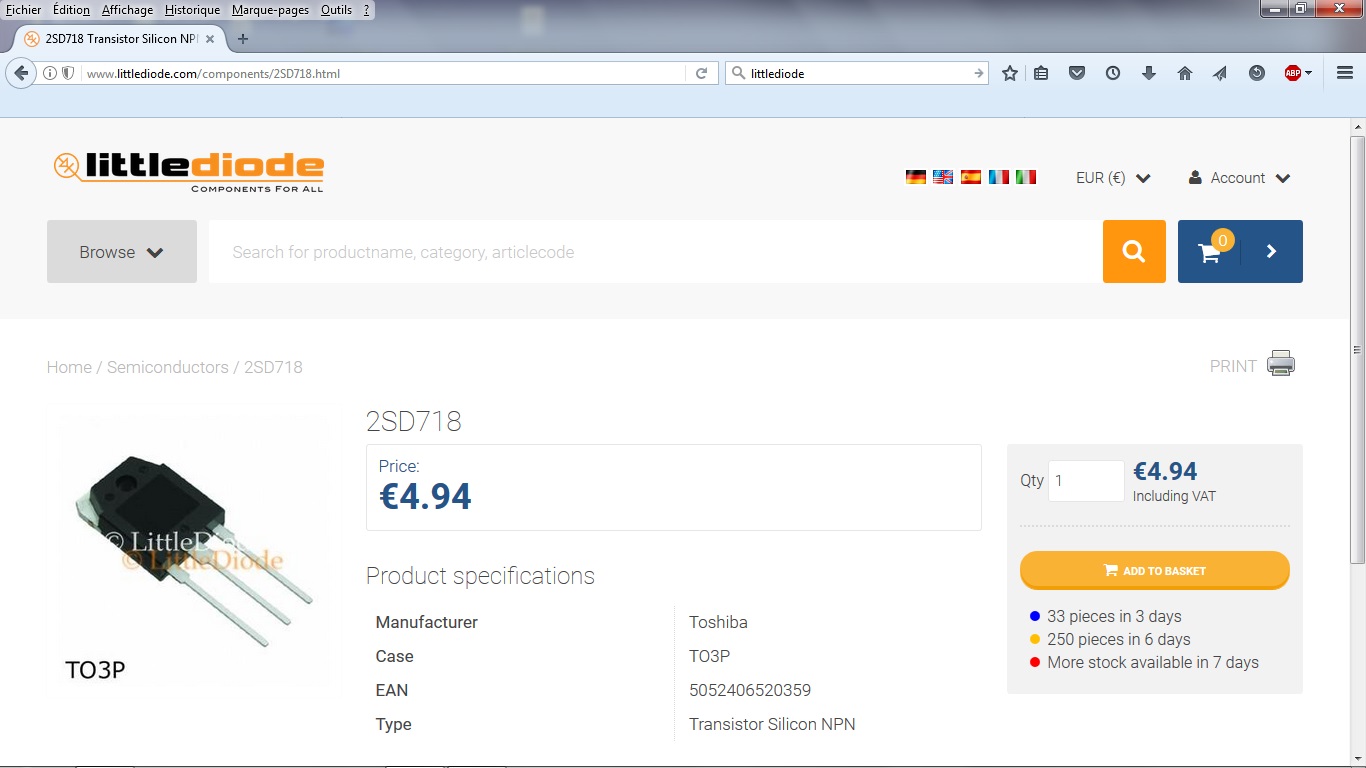Switch site language to Spanish flag

click(x=971, y=177)
